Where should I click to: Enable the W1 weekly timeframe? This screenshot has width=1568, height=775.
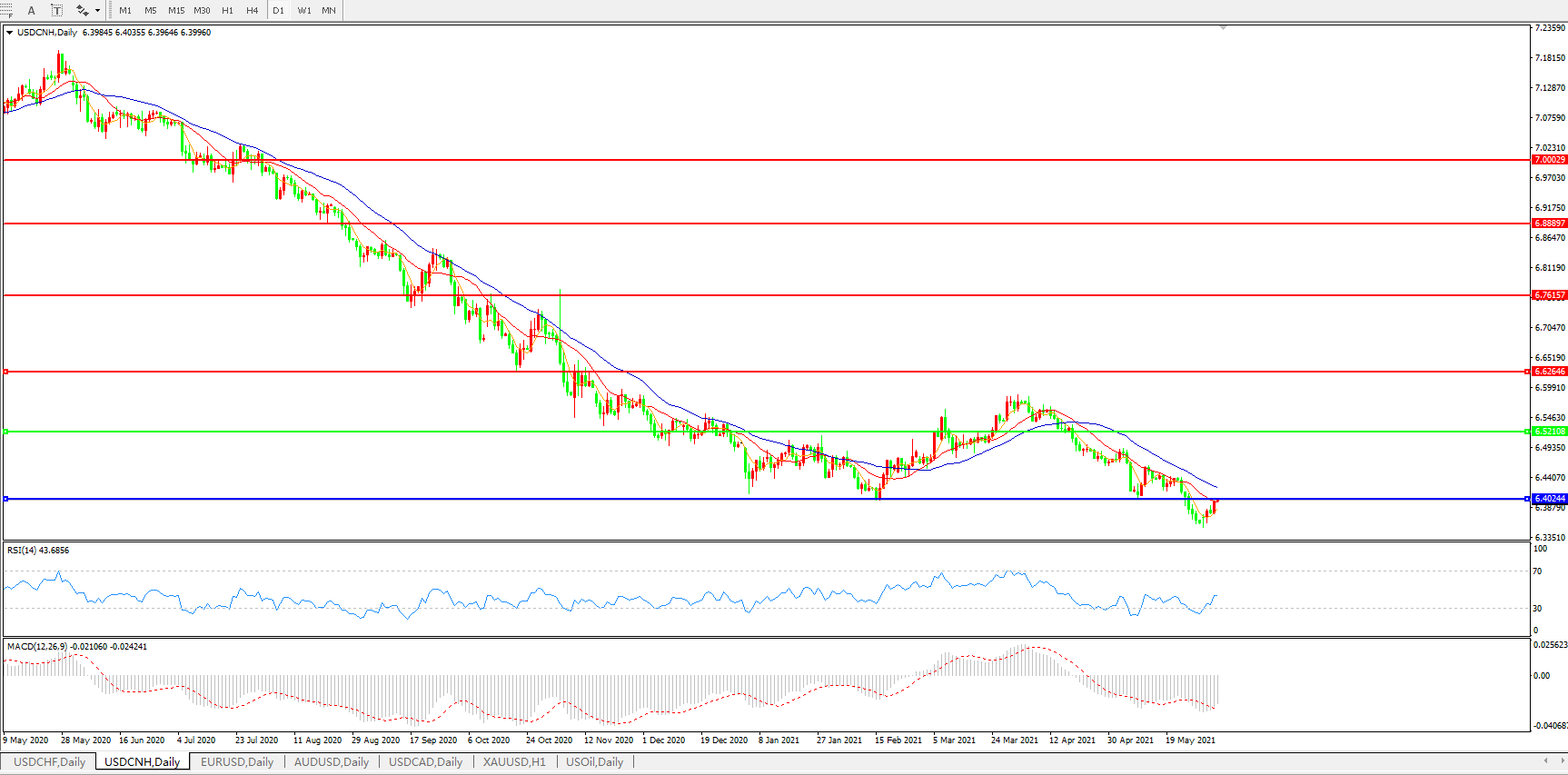pyautogui.click(x=304, y=10)
